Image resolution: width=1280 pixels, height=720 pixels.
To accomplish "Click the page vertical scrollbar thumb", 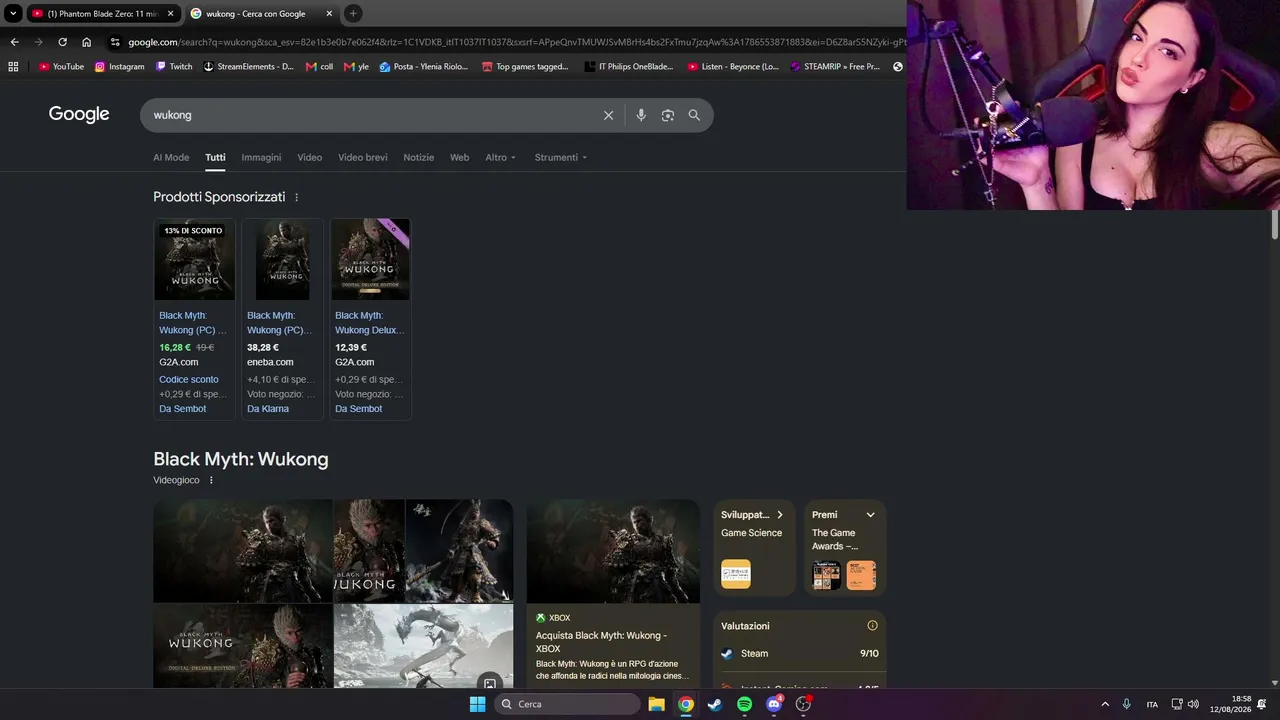I will [x=1275, y=224].
